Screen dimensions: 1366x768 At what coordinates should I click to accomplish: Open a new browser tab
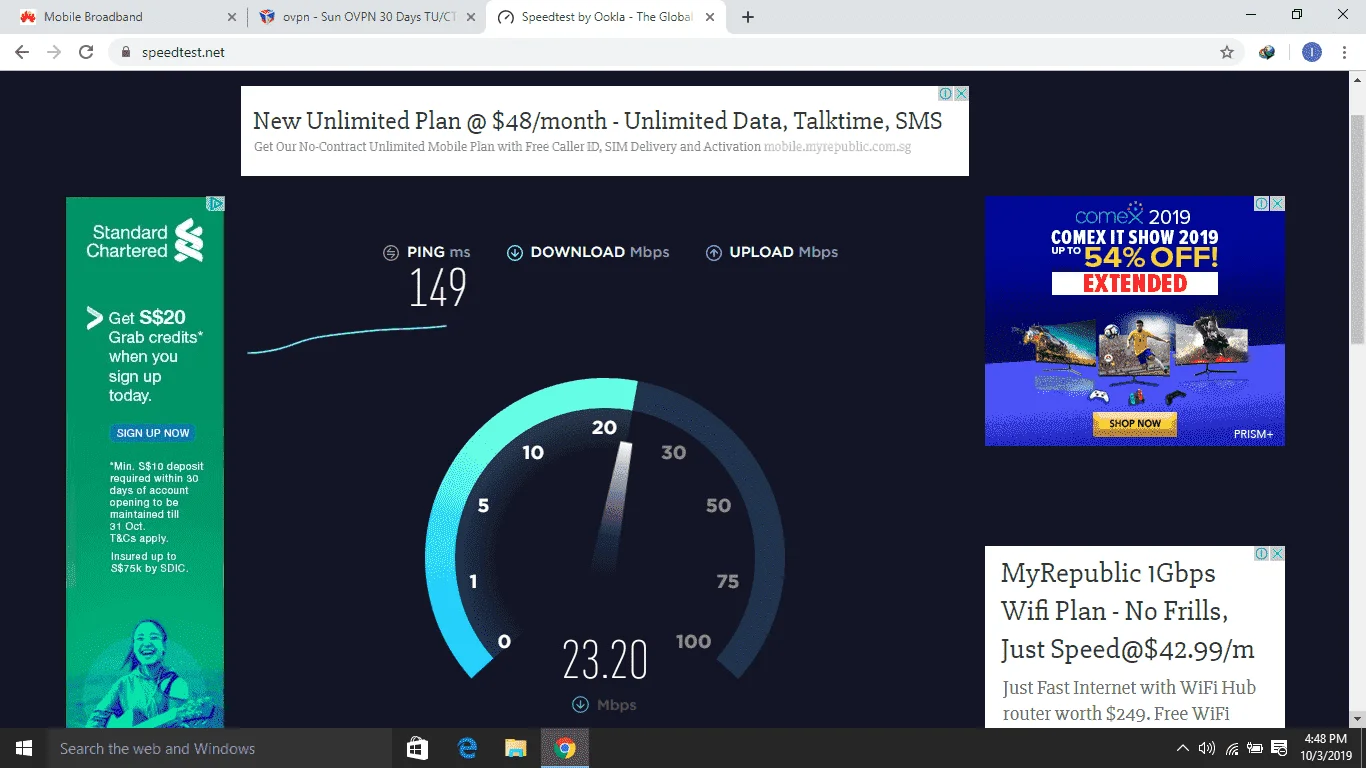point(747,17)
